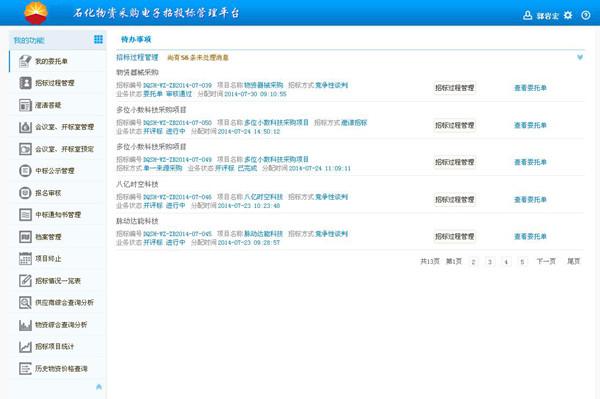Collapse the 招标过程管理 section chevron

click(x=580, y=57)
